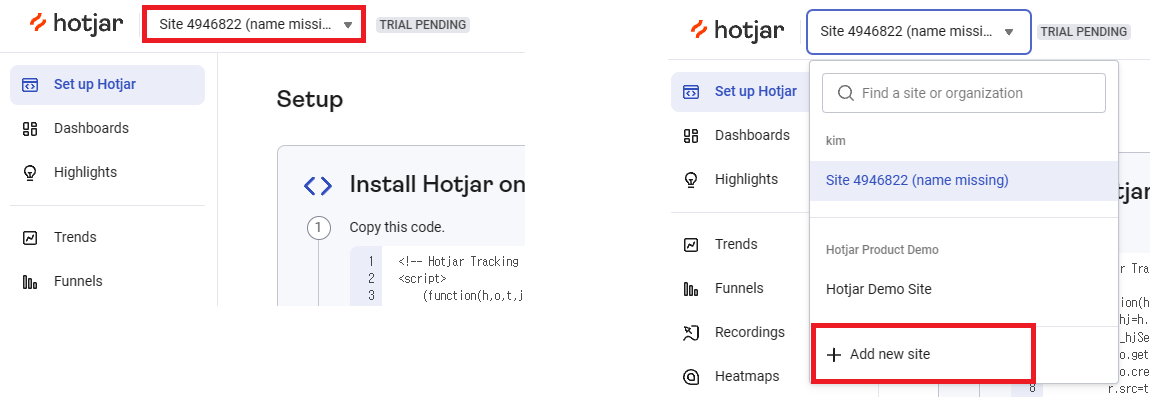This screenshot has width=1157, height=414.
Task: Click Trends chart icon in right screenshot
Action: click(691, 245)
